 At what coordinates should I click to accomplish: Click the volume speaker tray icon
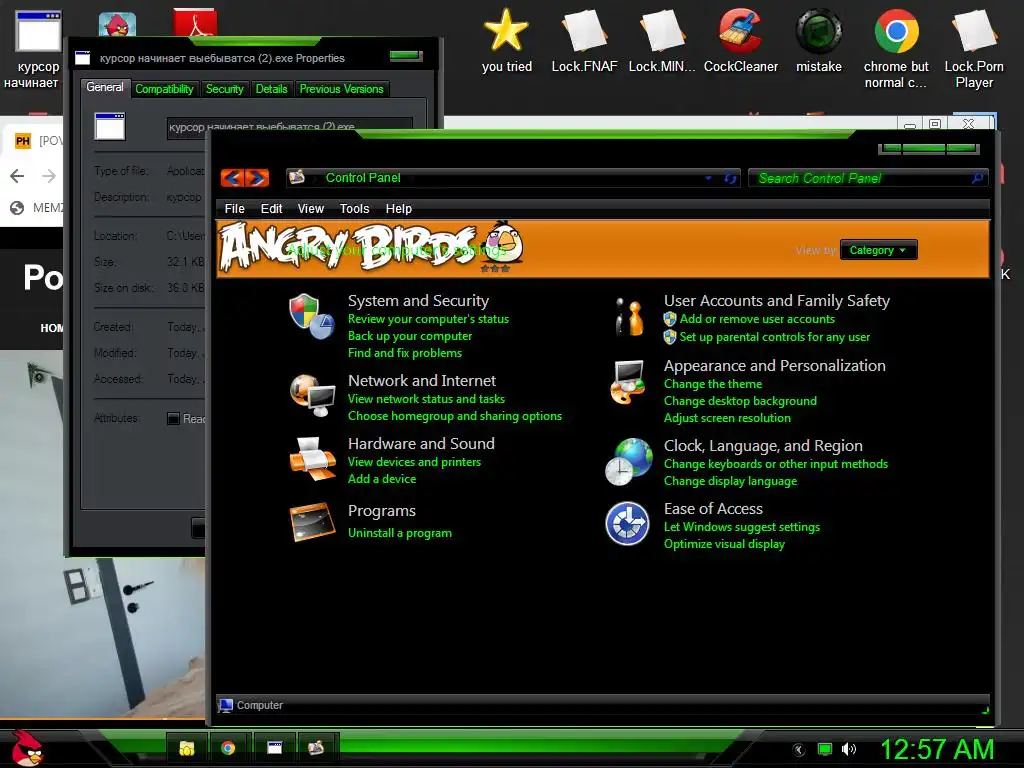(849, 749)
